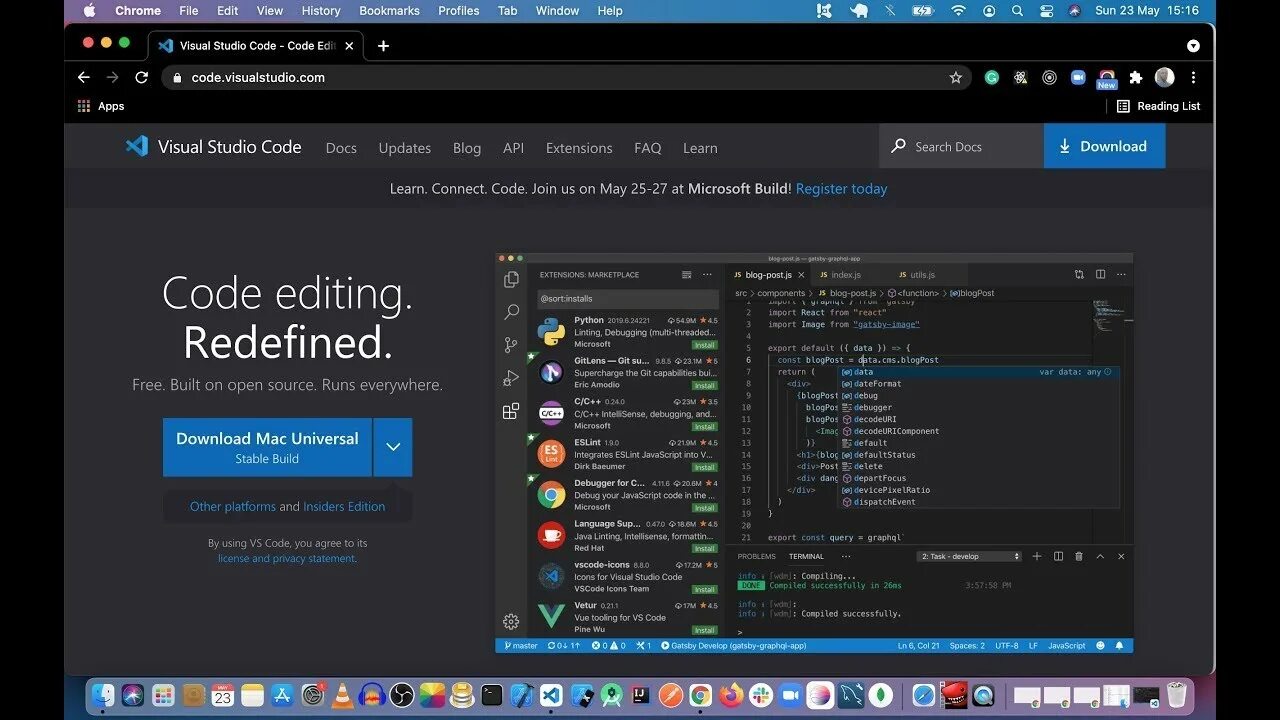
Task: Open the History menu
Action: point(321,11)
